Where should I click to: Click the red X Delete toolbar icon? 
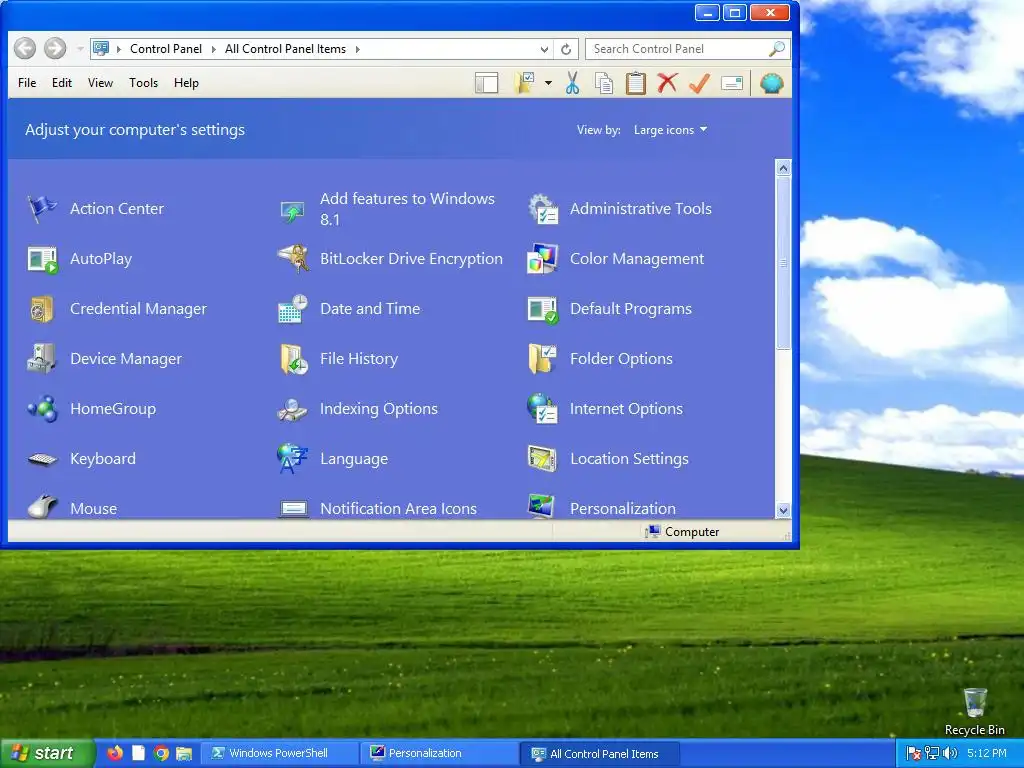pos(667,84)
